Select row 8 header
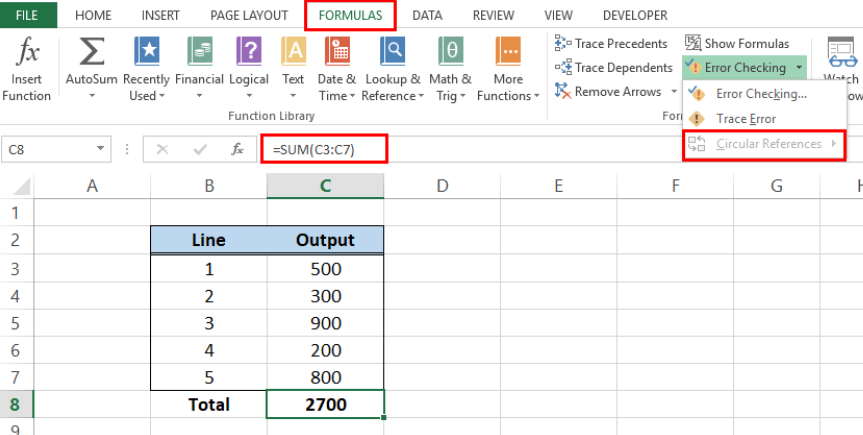Screen dimensions: 863x435 [x=17, y=405]
